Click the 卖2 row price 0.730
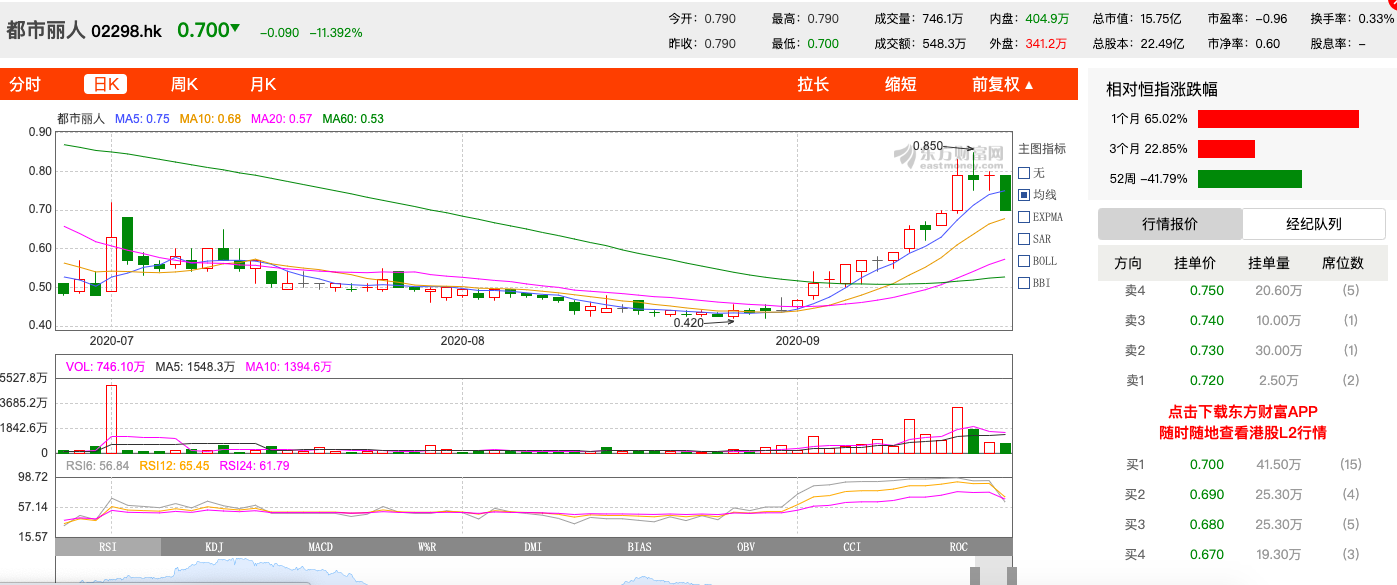The image size is (1397, 585). coord(1206,350)
